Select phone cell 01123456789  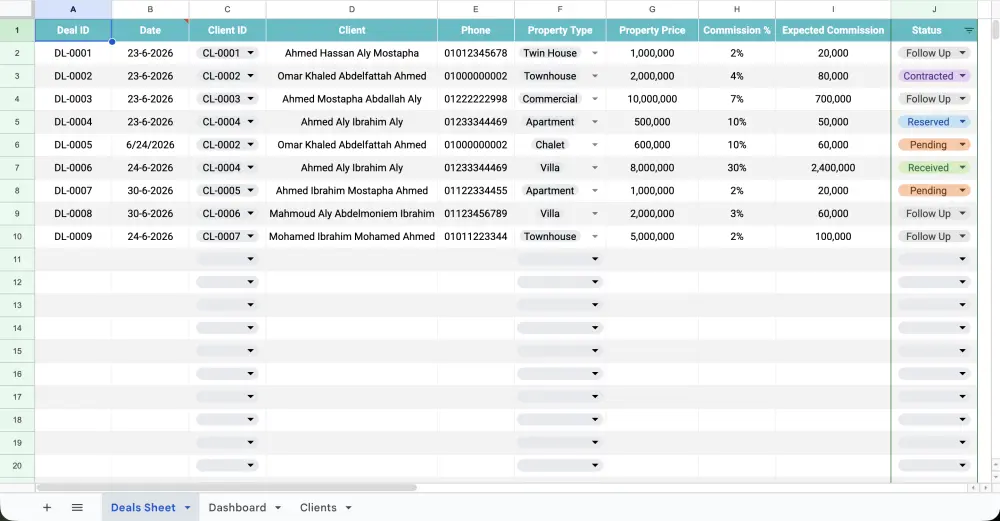tap(476, 214)
